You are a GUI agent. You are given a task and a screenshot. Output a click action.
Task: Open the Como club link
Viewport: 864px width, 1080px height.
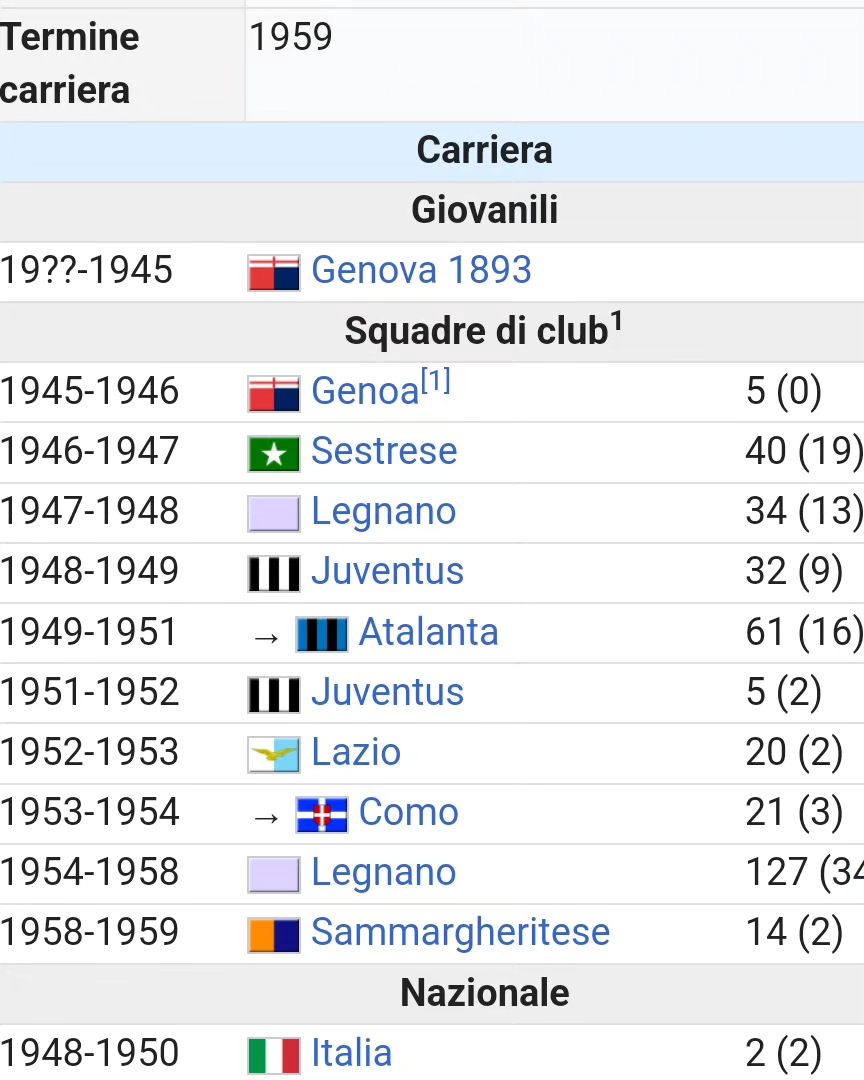pos(409,812)
